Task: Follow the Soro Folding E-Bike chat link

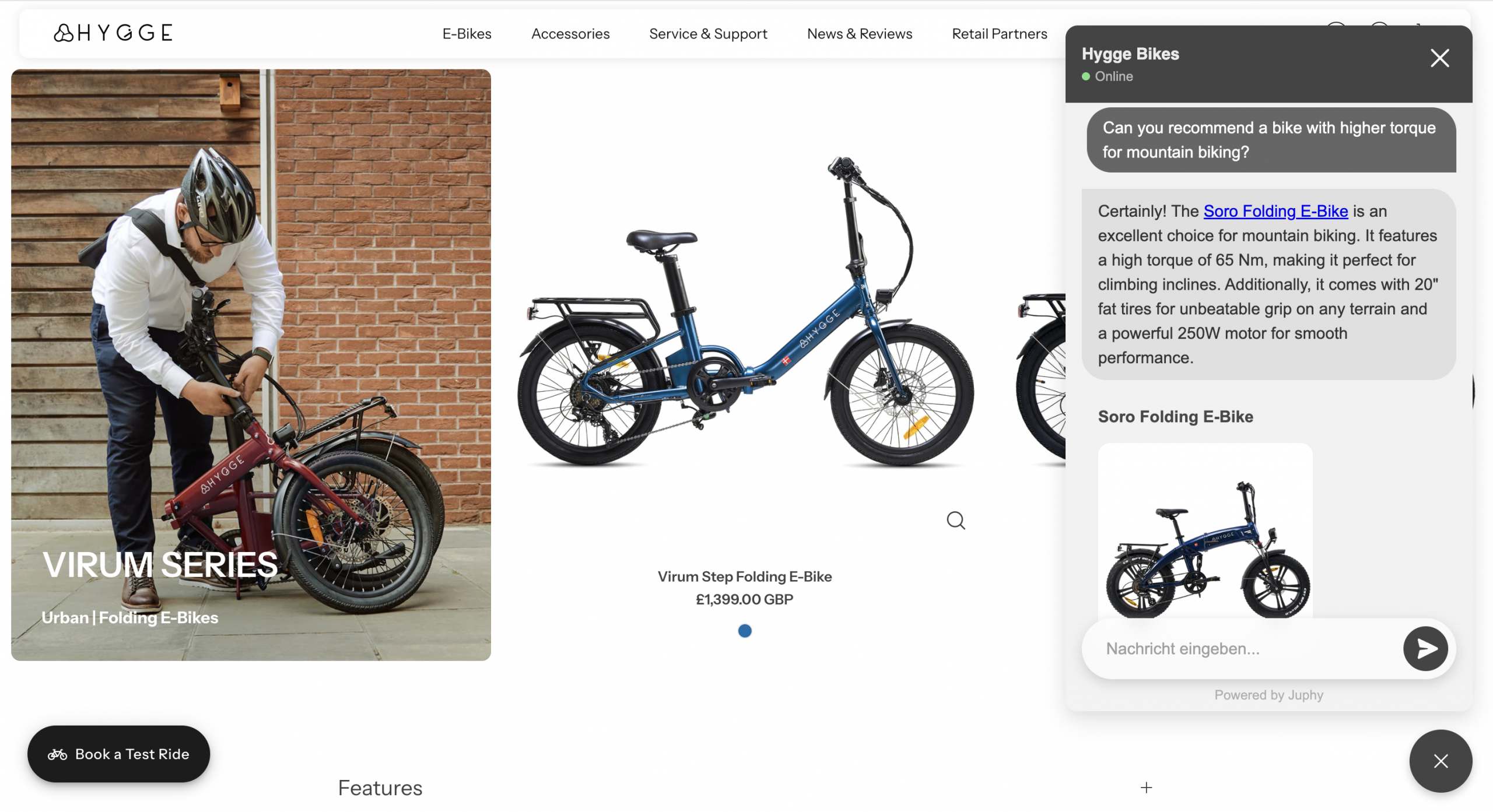Action: tap(1275, 211)
